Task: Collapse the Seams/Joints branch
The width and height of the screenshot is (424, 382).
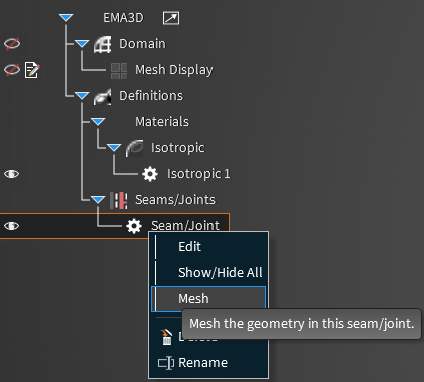Action: coord(98,200)
